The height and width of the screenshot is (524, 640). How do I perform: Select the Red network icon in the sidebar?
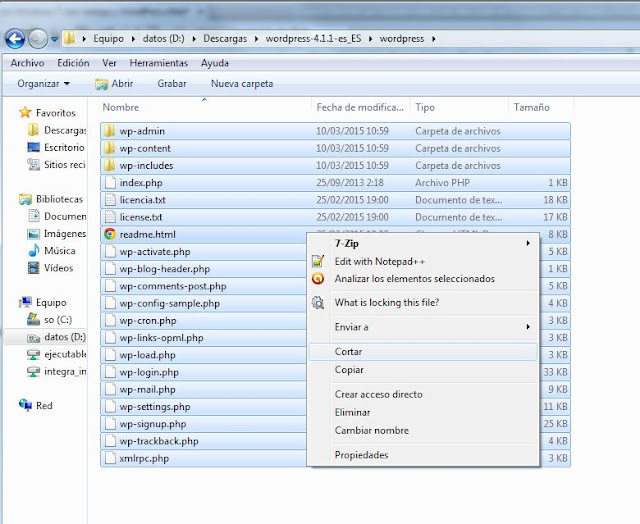(25, 405)
